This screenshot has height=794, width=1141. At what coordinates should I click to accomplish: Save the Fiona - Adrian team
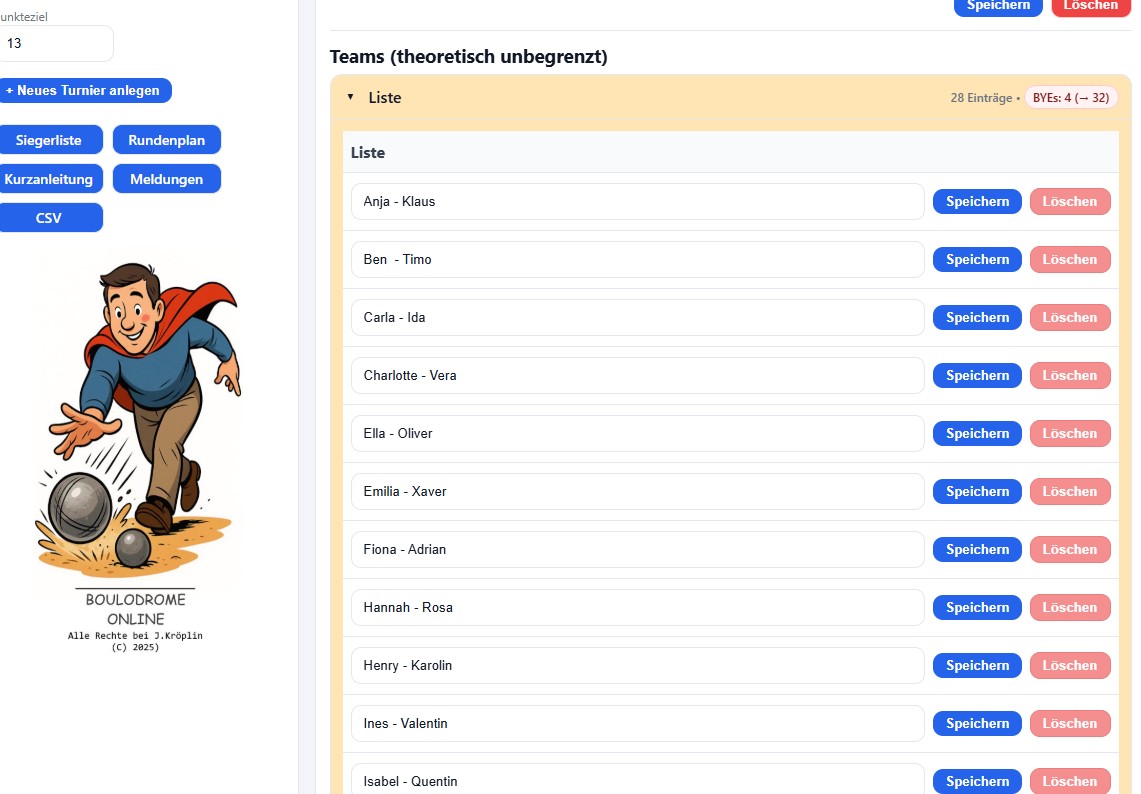point(977,549)
